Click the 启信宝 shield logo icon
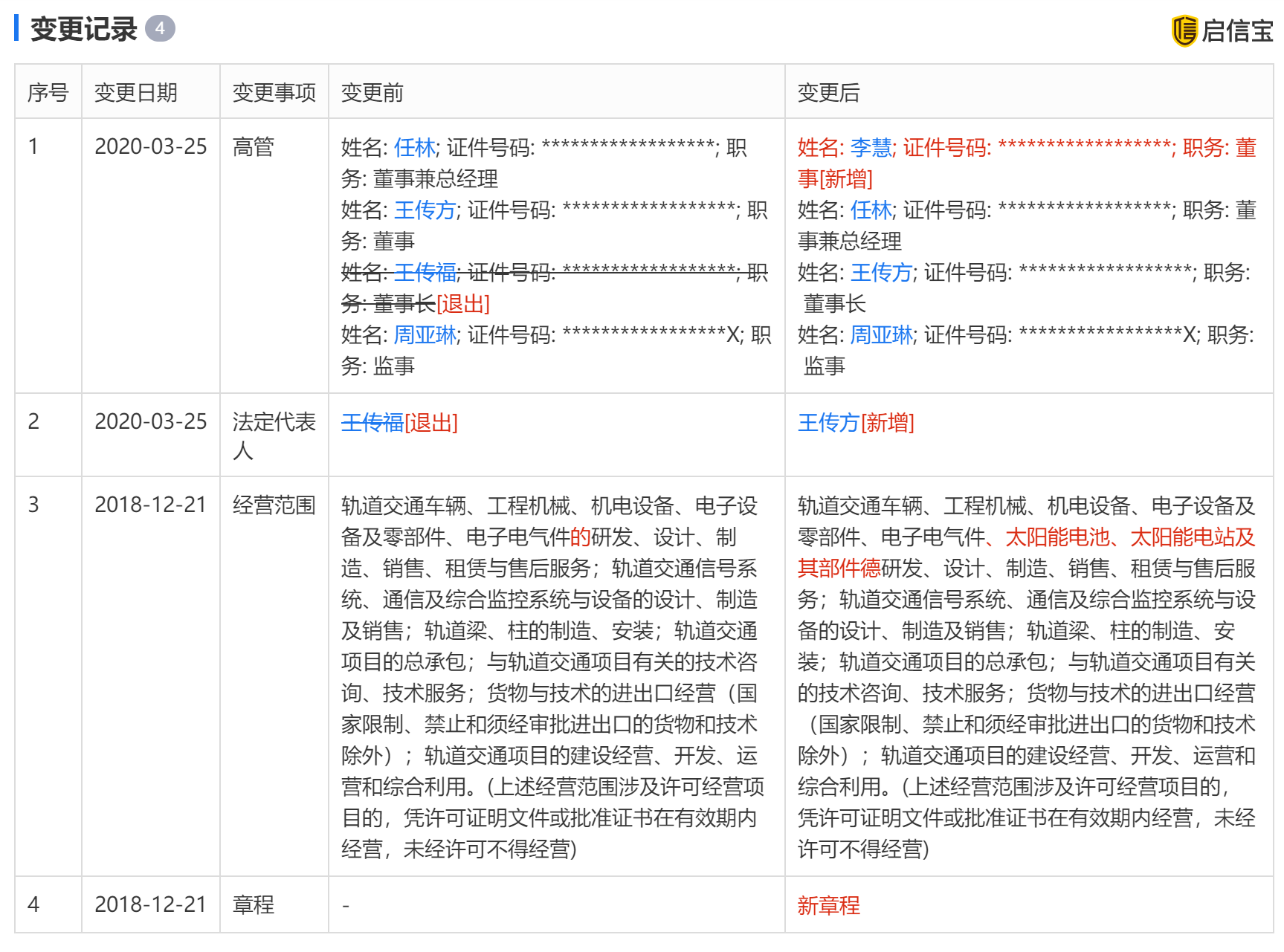The image size is (1284, 952). (1184, 30)
